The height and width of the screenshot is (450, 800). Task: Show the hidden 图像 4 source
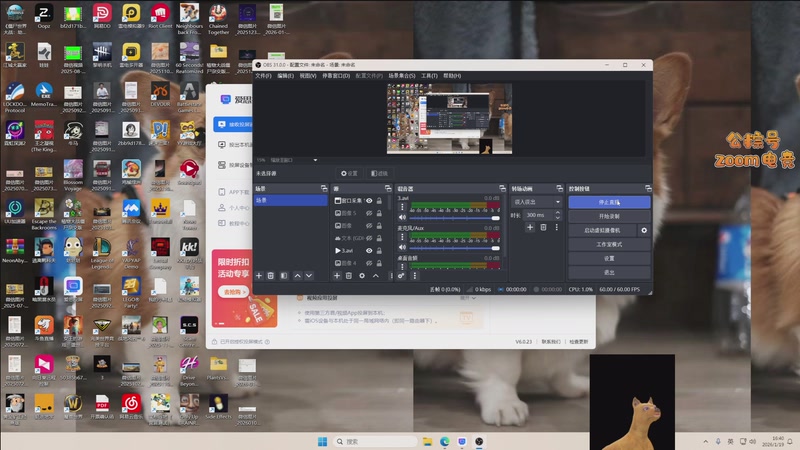click(x=369, y=263)
